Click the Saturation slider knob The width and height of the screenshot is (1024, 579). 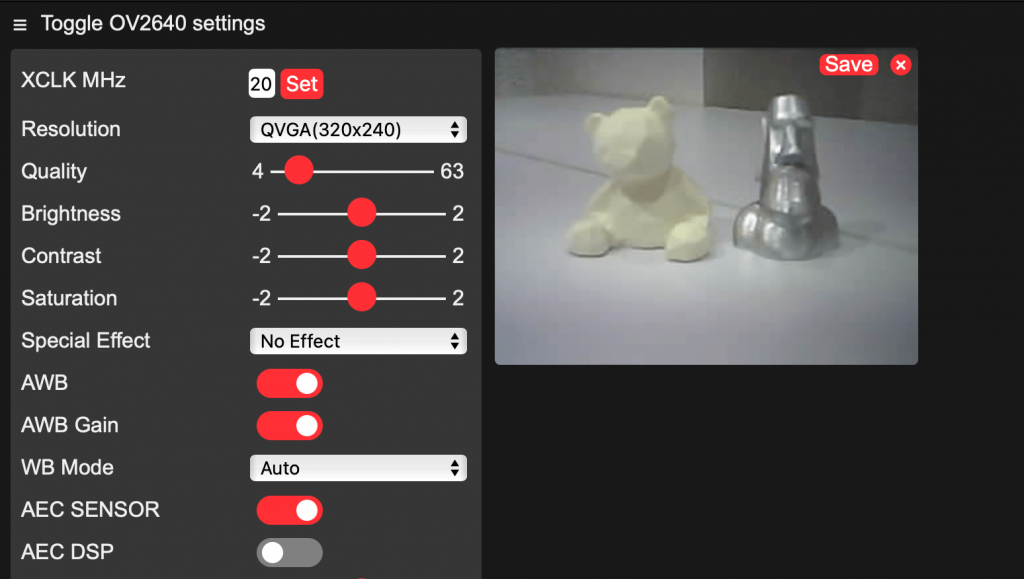361,298
